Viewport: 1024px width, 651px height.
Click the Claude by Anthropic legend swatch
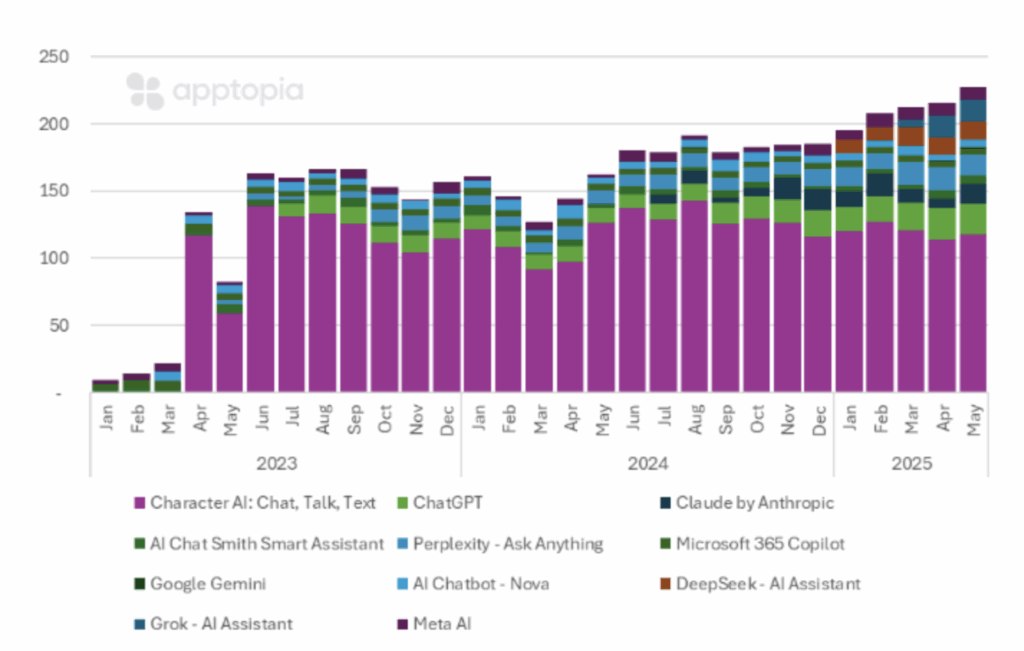pos(665,503)
